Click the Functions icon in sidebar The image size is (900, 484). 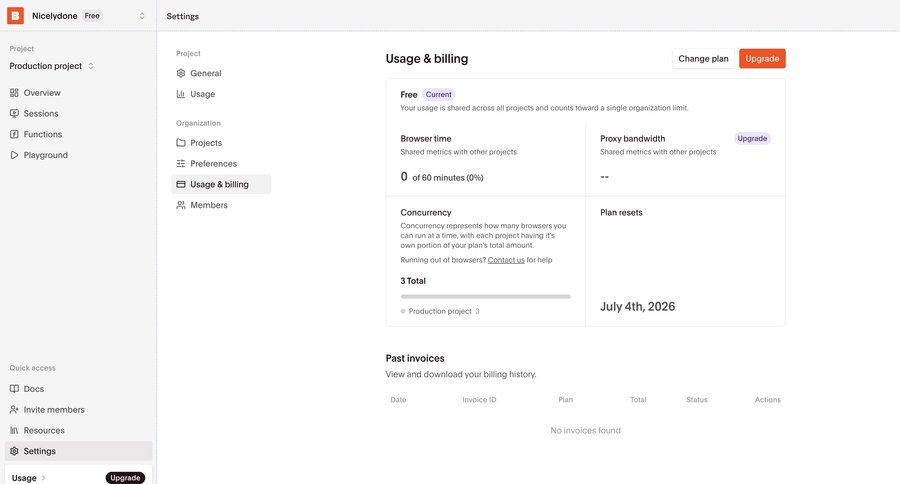[x=14, y=134]
